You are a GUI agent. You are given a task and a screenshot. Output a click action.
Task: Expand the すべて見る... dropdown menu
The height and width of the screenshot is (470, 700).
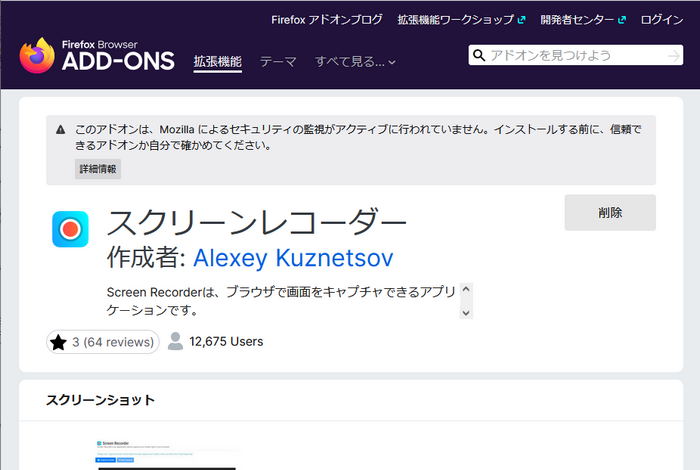pyautogui.click(x=355, y=62)
